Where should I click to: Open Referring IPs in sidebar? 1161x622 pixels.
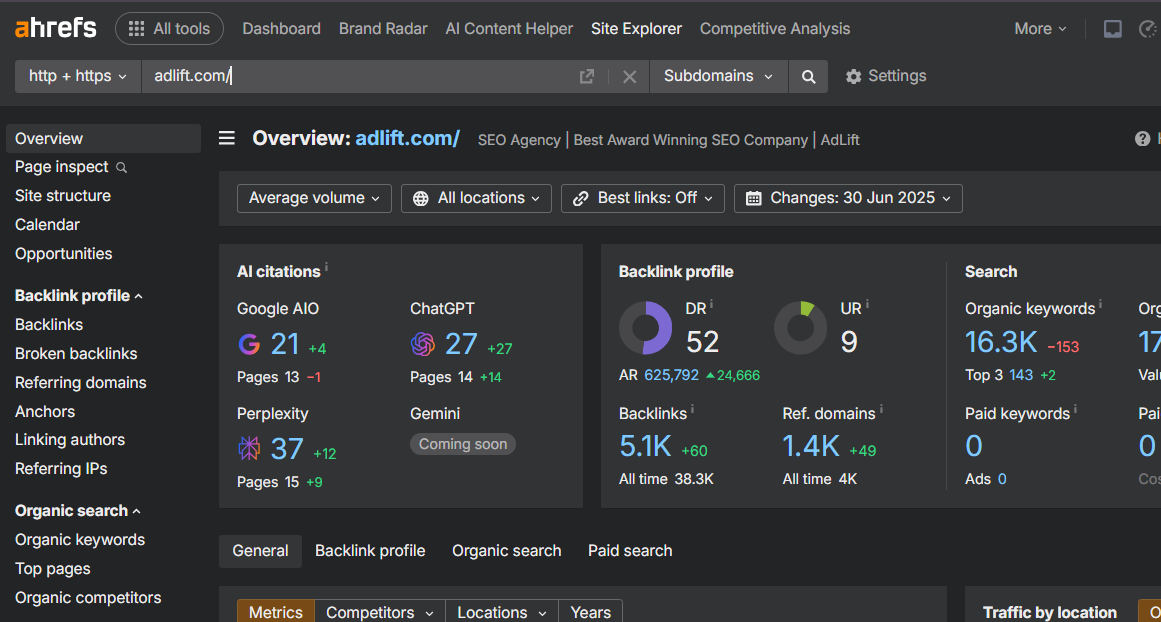click(x=61, y=469)
